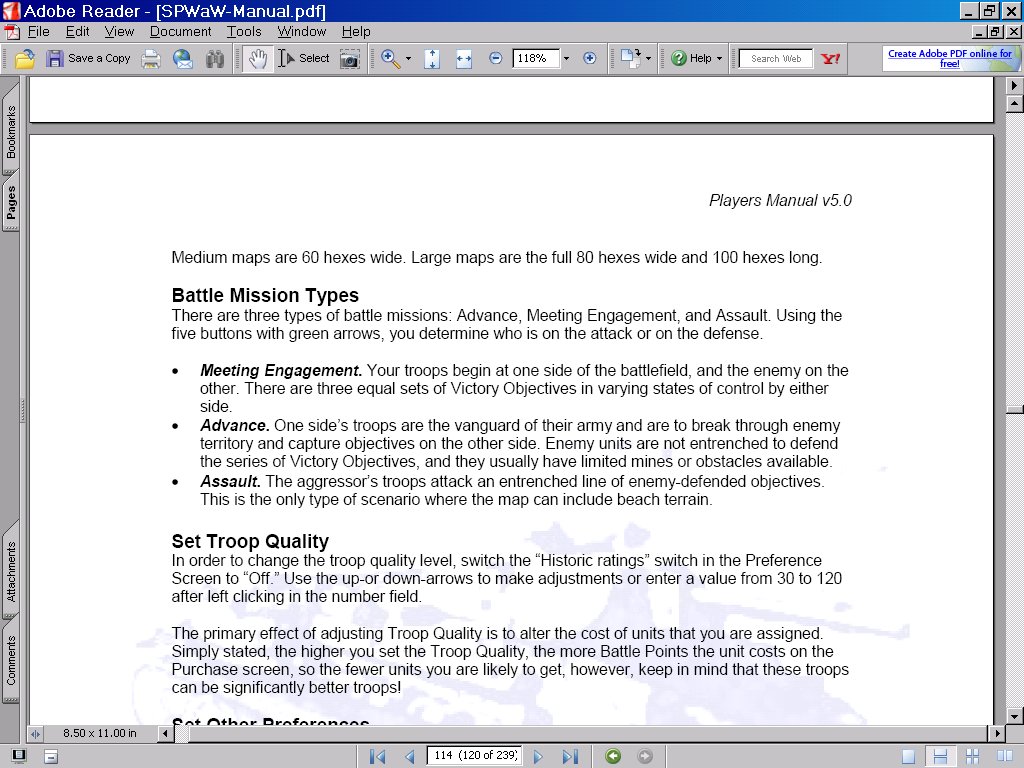The width and height of the screenshot is (1024, 768).
Task: Open the Window menu
Action: coord(301,31)
